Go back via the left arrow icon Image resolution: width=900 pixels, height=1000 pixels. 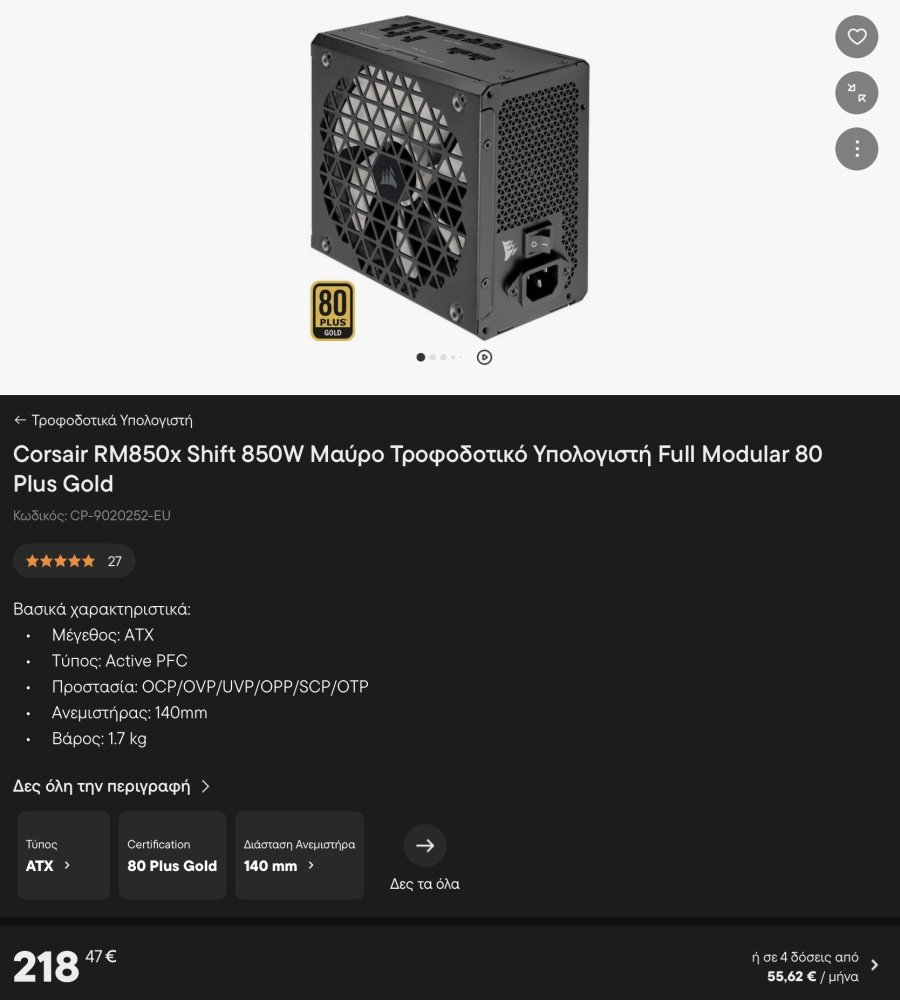point(20,420)
